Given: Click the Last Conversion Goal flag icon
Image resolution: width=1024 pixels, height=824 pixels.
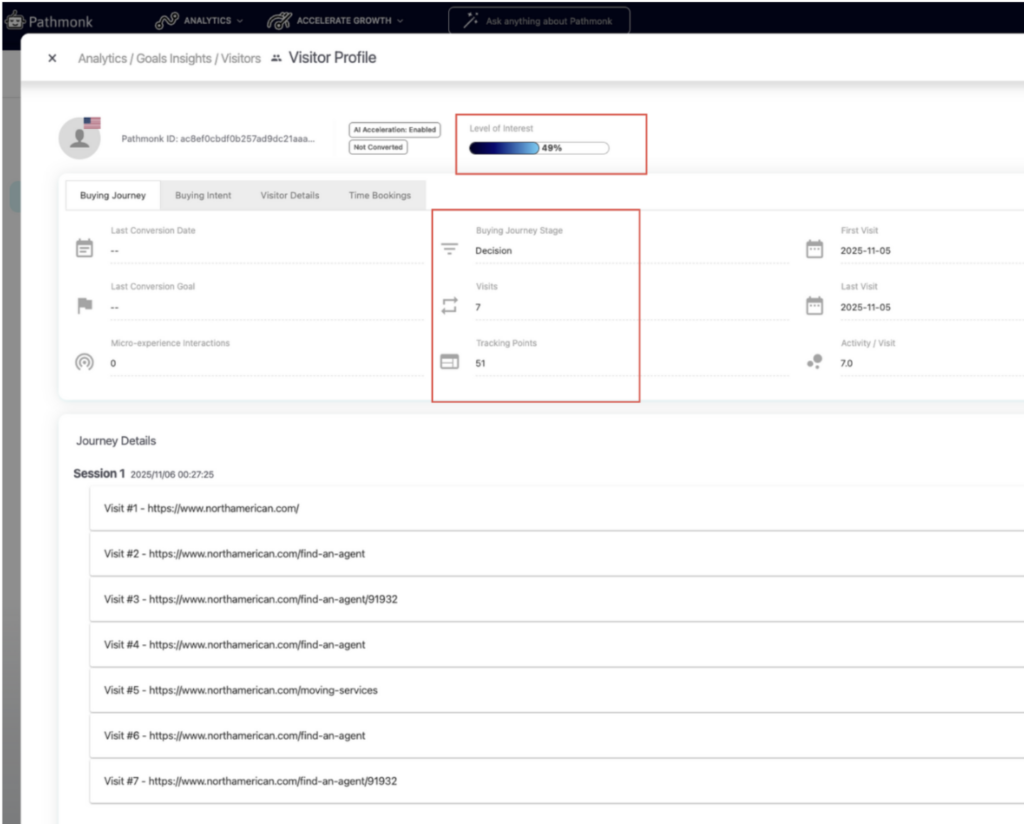Looking at the screenshot, I should [85, 305].
